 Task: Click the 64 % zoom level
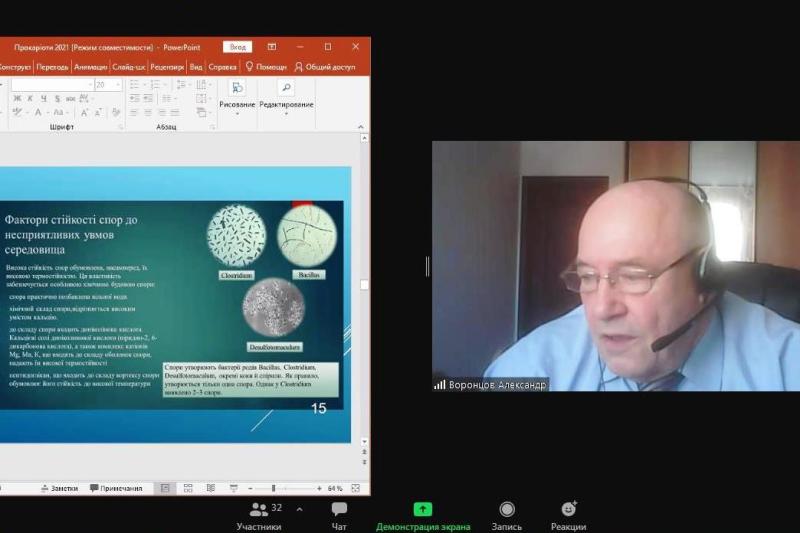coord(335,488)
